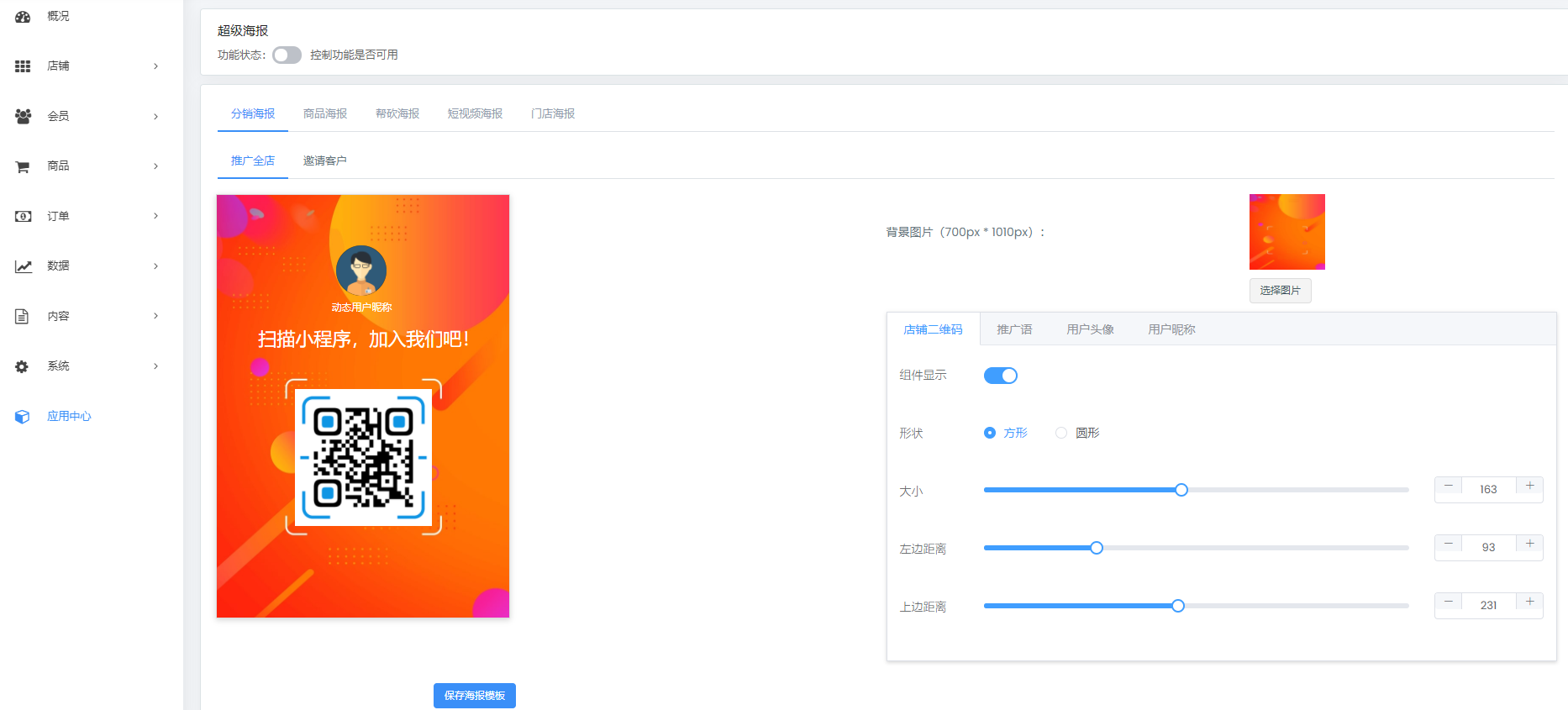
Task: Click the 数据 chart icon
Action: 23,266
